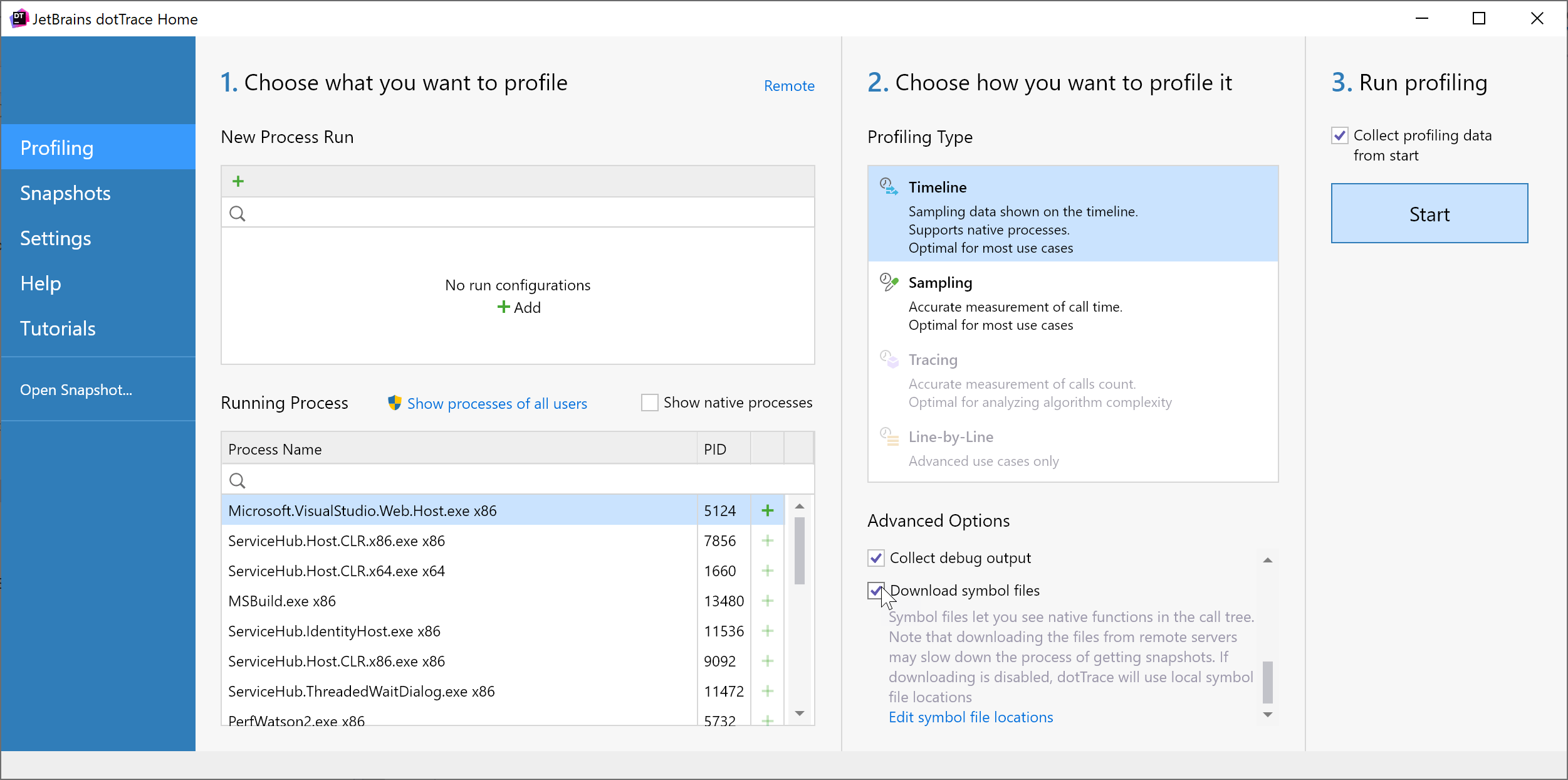The image size is (1568, 780).
Task: Click the plus icon next to PID 5124
Action: 768,510
